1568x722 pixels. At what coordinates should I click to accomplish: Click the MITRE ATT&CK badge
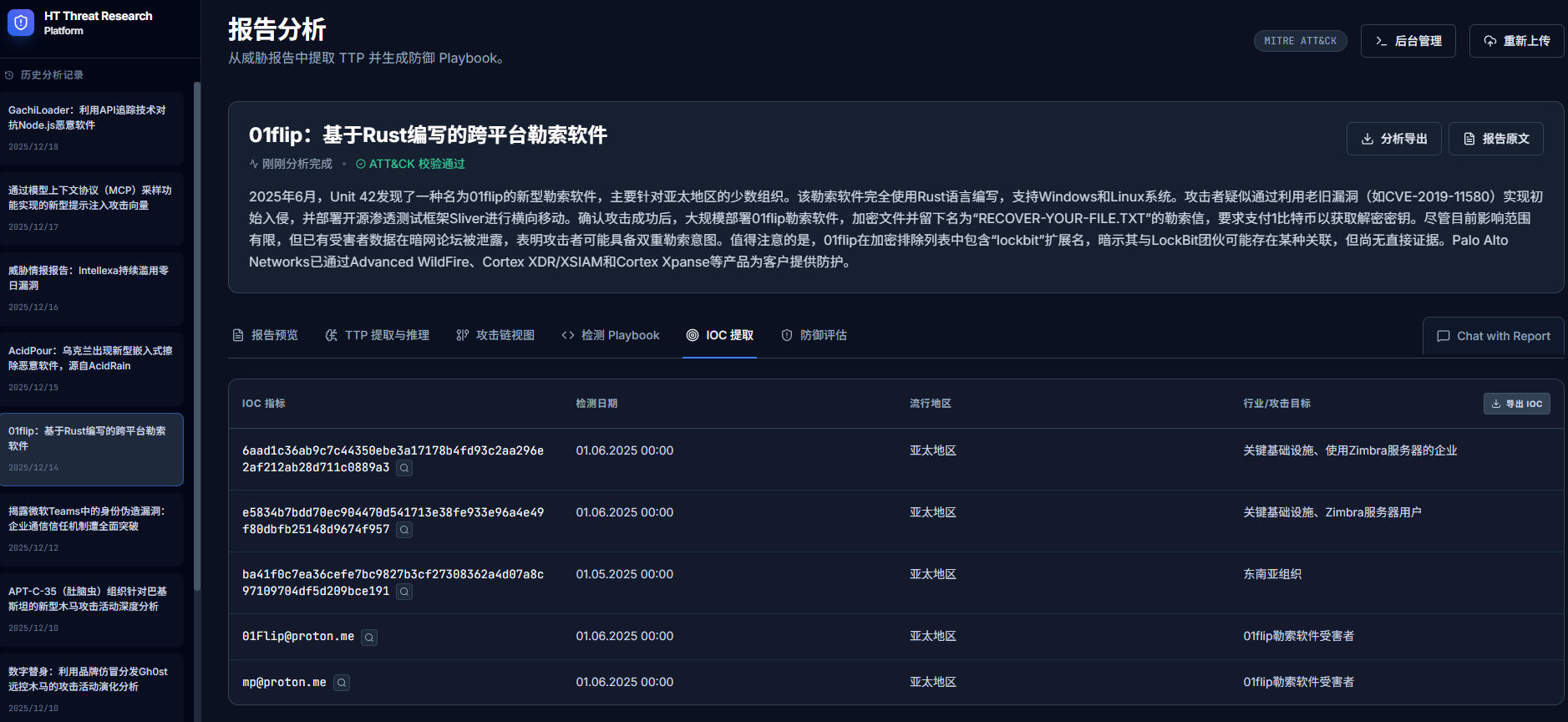tap(1299, 41)
